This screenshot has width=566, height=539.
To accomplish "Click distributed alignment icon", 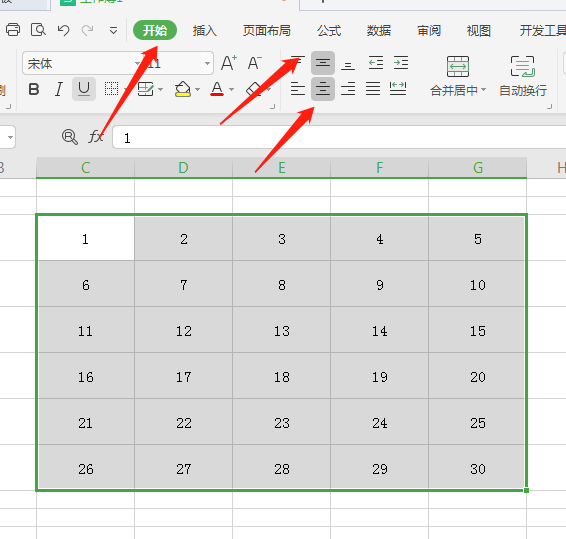I will coord(398,89).
